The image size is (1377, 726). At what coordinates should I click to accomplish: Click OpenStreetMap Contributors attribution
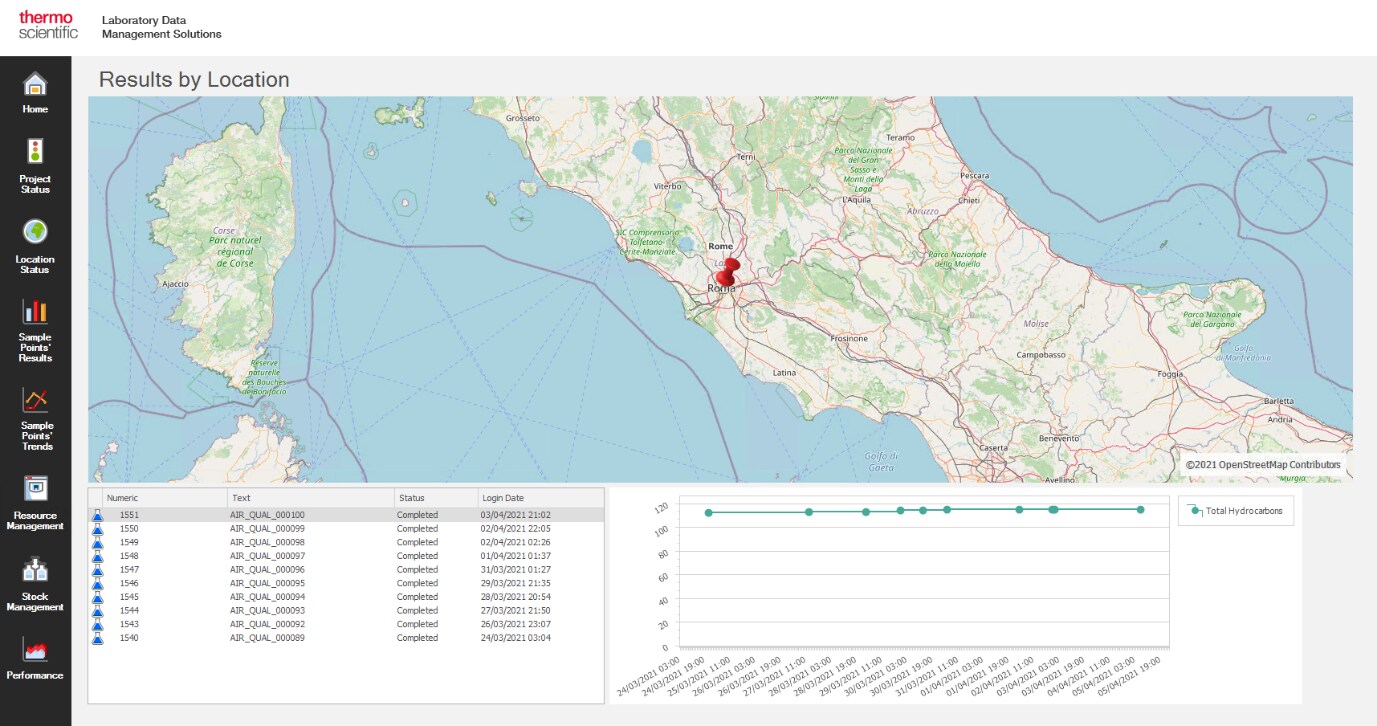(1262, 465)
